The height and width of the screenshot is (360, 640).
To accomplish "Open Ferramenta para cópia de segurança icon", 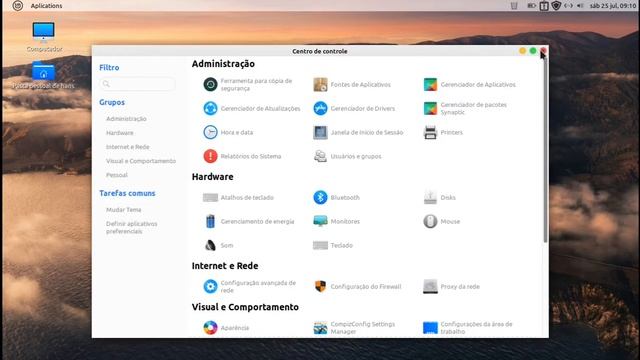I will (210, 84).
